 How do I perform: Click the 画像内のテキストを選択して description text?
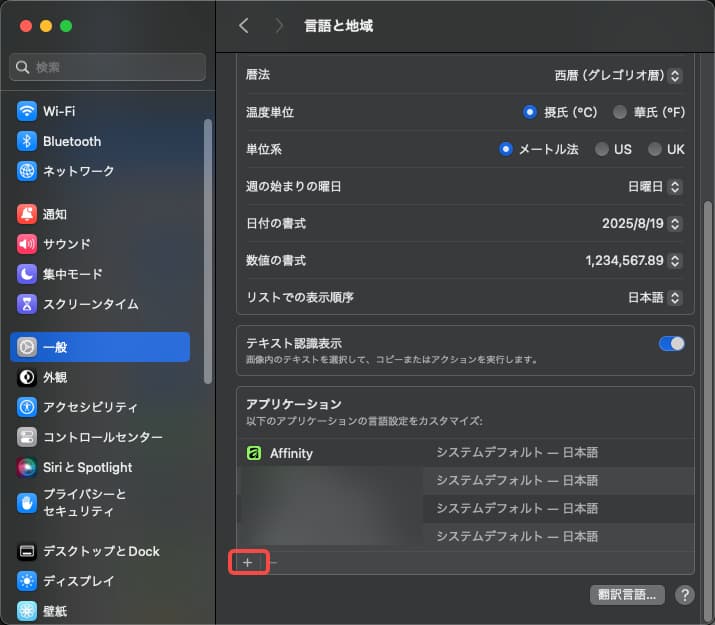(392, 360)
